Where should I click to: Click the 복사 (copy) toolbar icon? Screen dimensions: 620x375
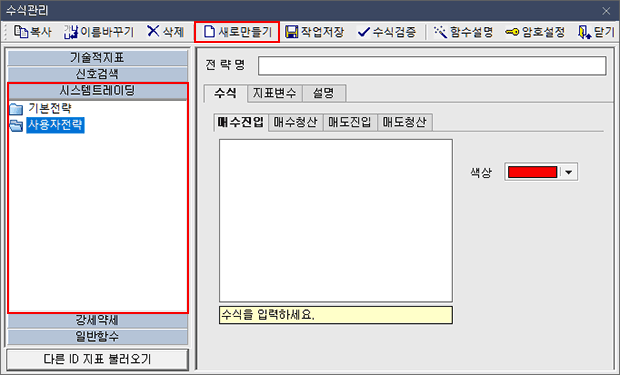click(x=21, y=32)
